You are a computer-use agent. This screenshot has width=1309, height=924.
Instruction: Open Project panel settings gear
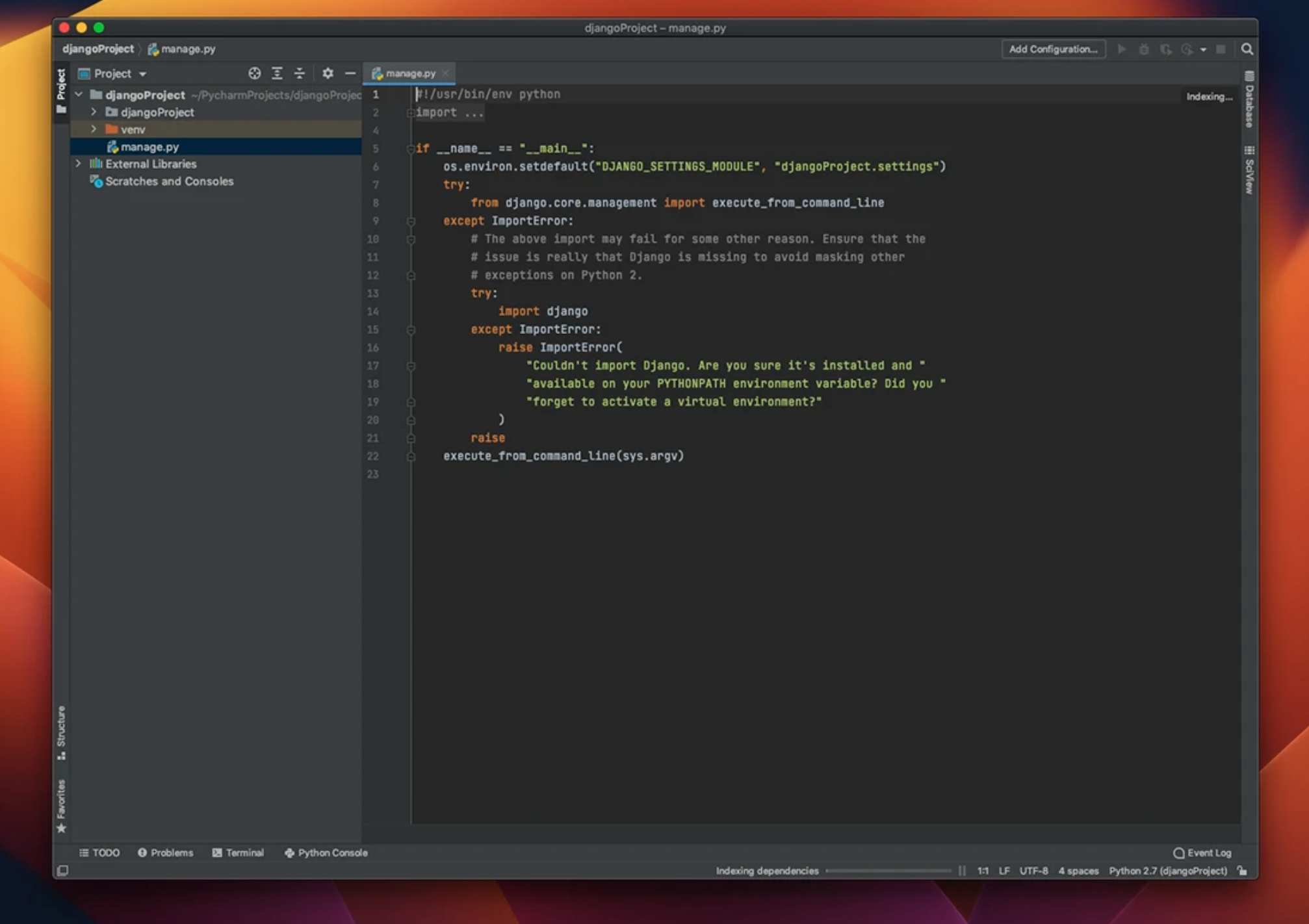[328, 73]
